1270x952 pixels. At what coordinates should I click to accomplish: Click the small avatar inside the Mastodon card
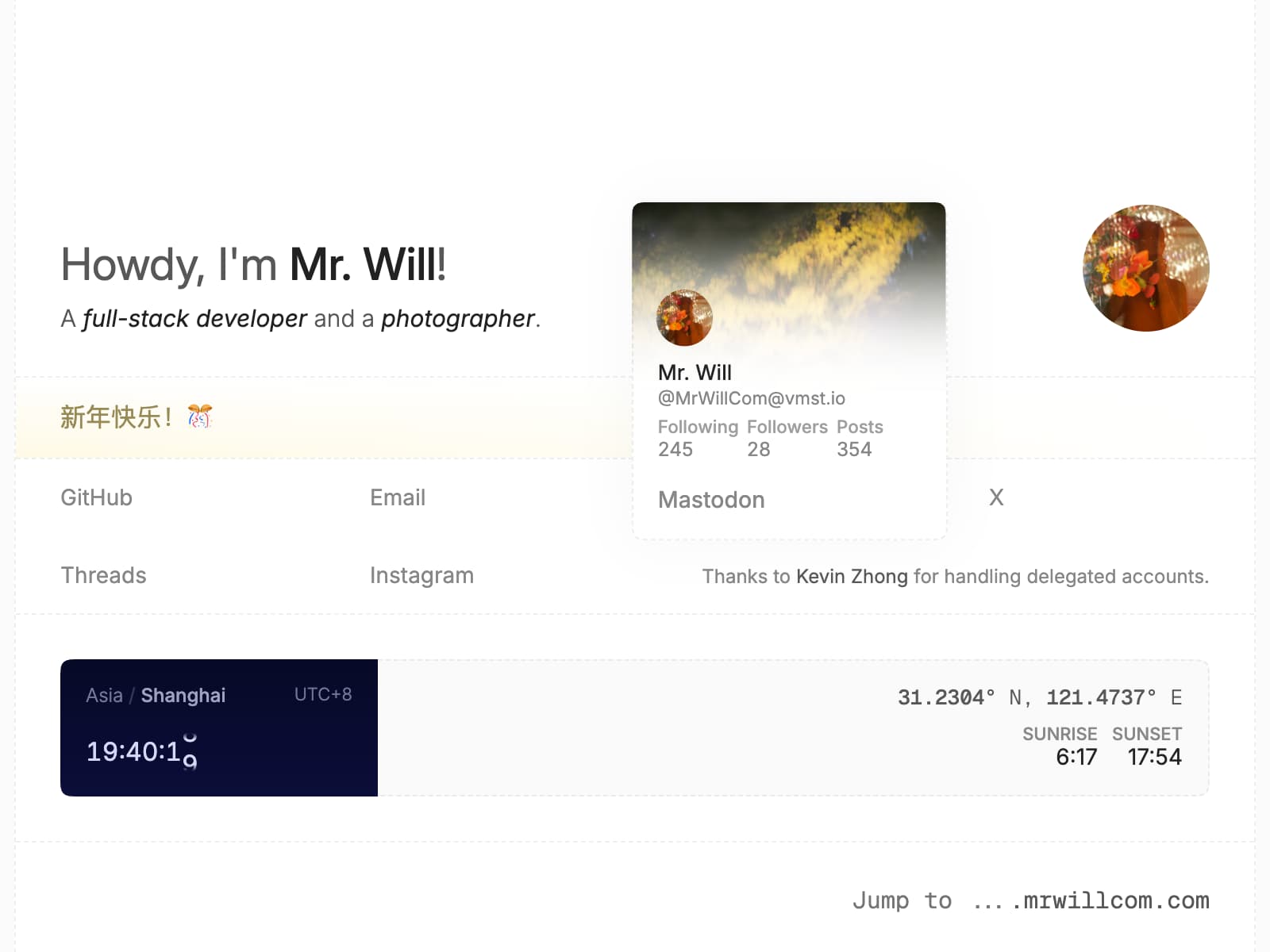[x=685, y=317]
